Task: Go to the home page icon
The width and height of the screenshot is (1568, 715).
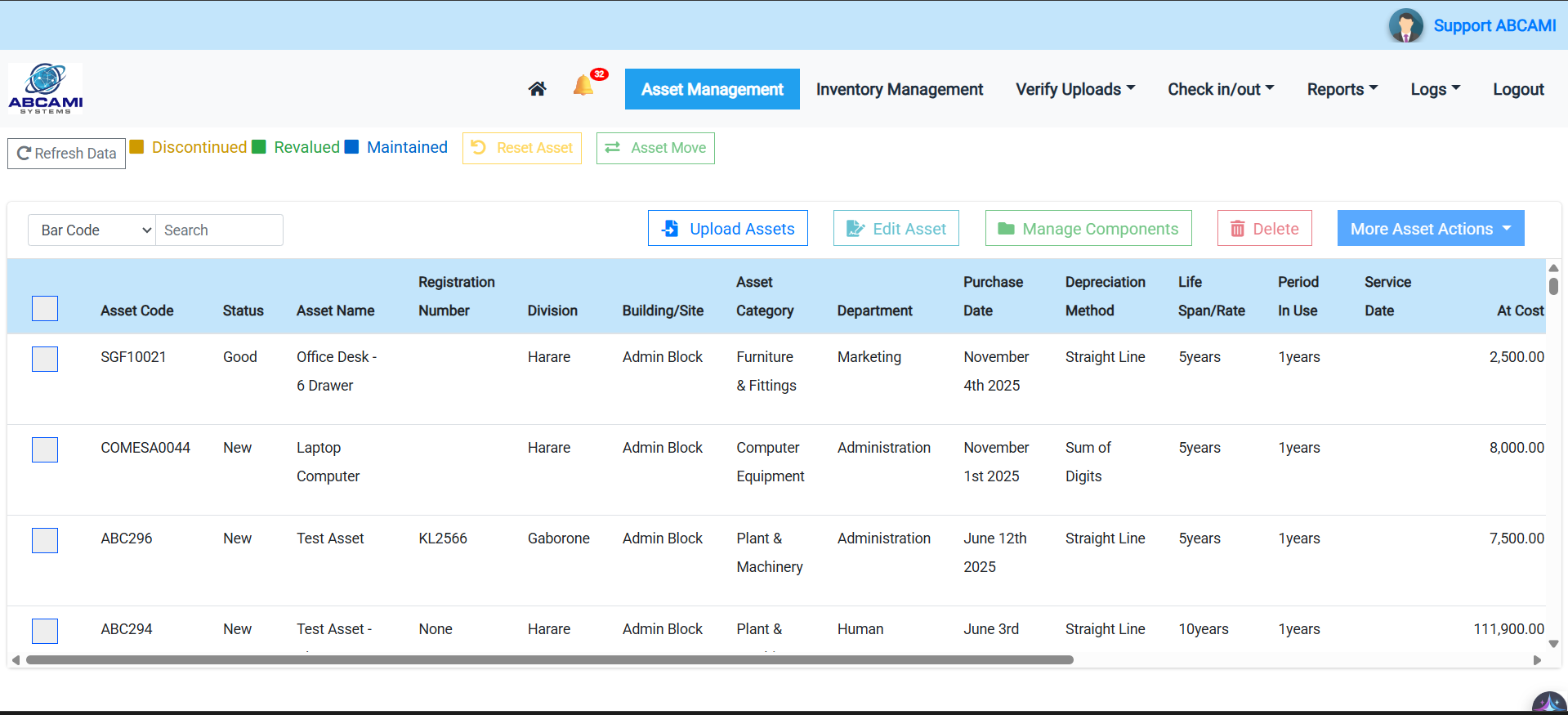Action: pos(537,89)
